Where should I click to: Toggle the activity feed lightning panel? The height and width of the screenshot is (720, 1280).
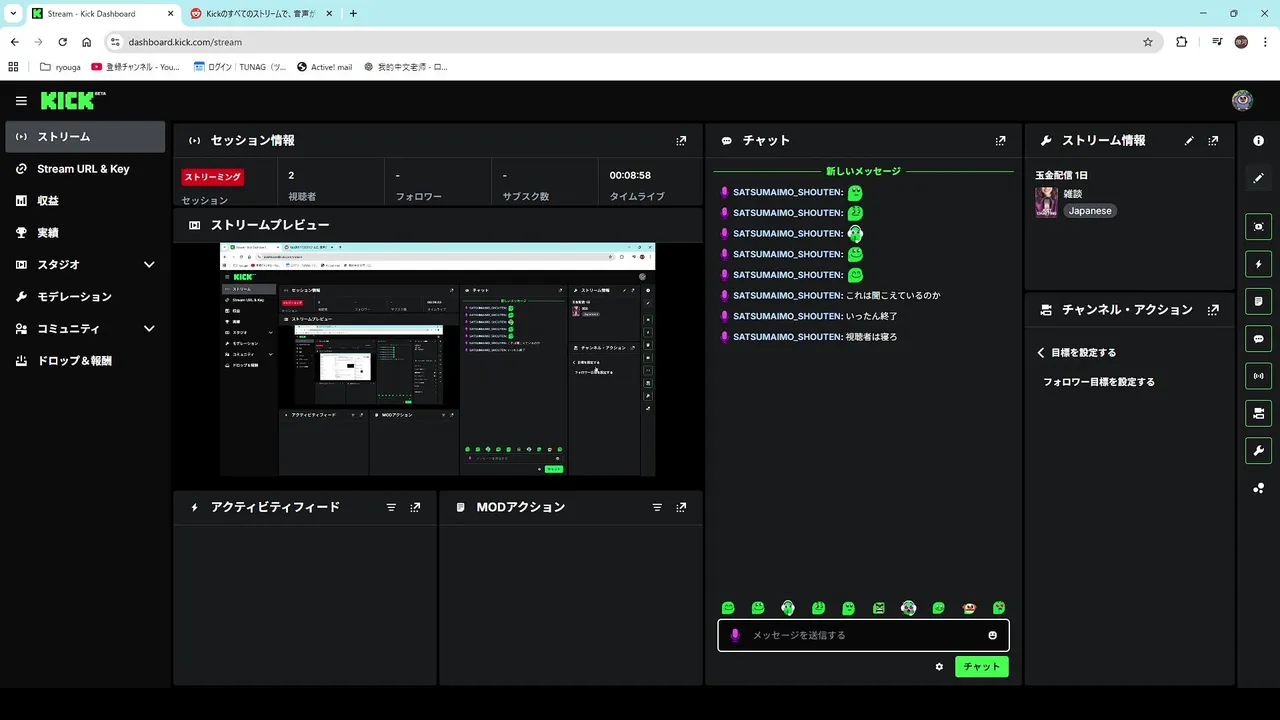pyautogui.click(x=1258, y=264)
